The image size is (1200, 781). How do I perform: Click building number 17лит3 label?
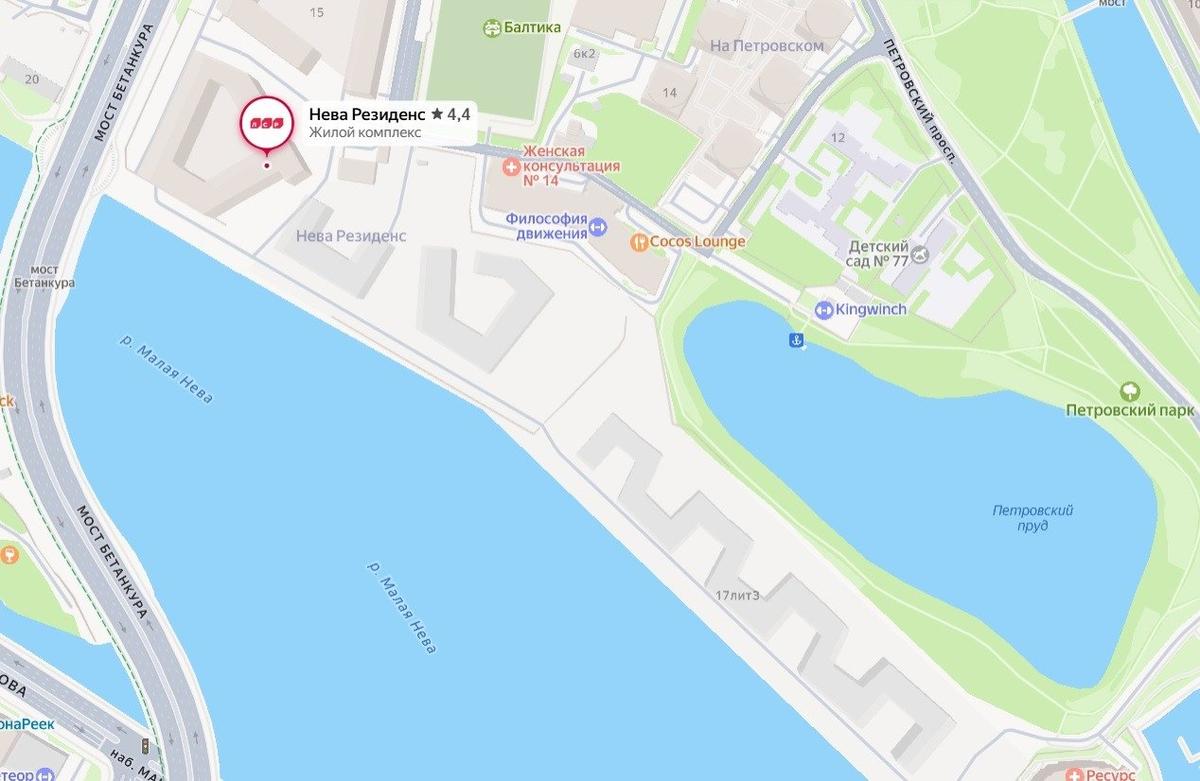(738, 596)
